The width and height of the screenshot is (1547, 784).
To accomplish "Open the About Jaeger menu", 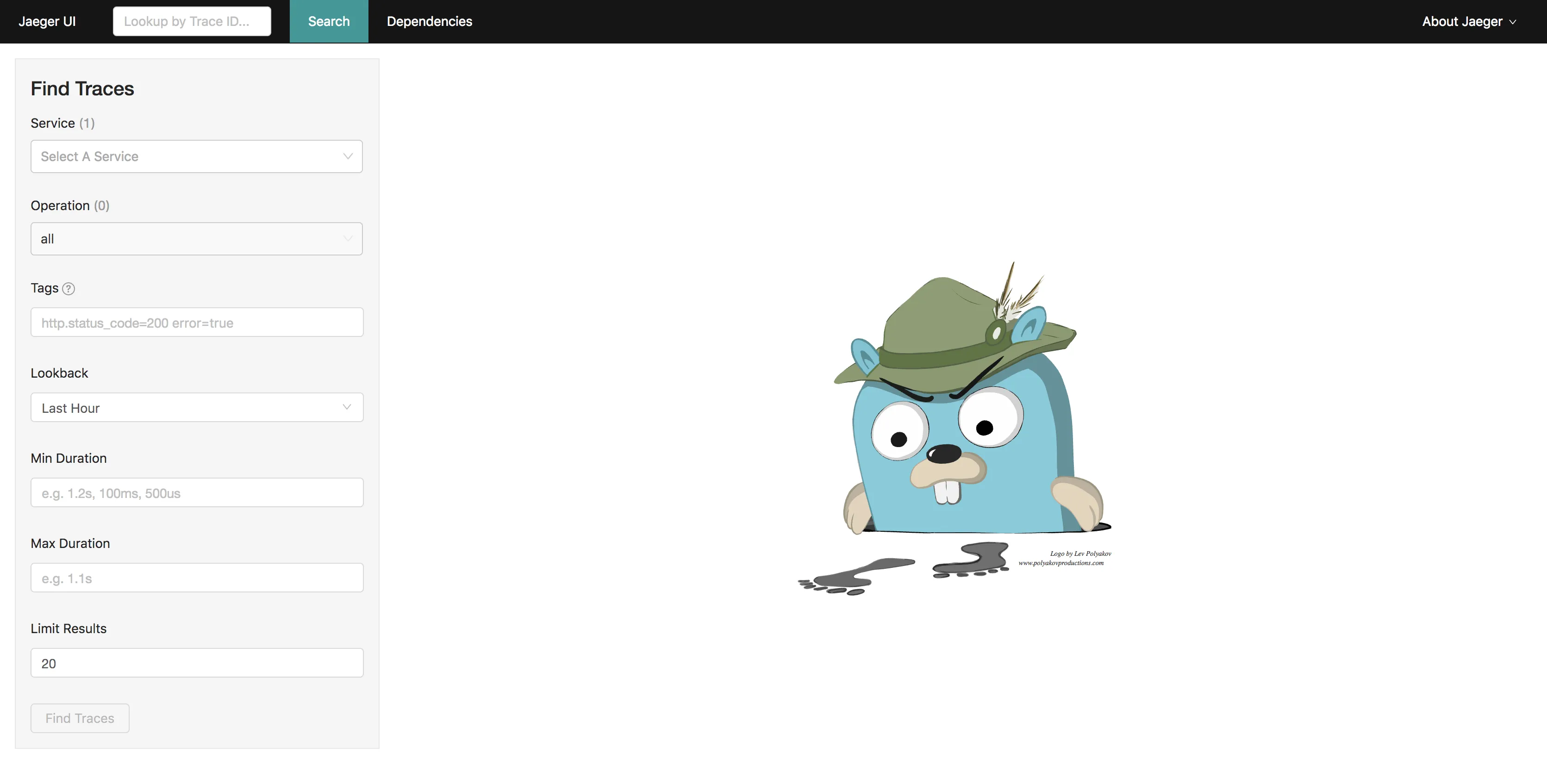I will [1462, 22].
